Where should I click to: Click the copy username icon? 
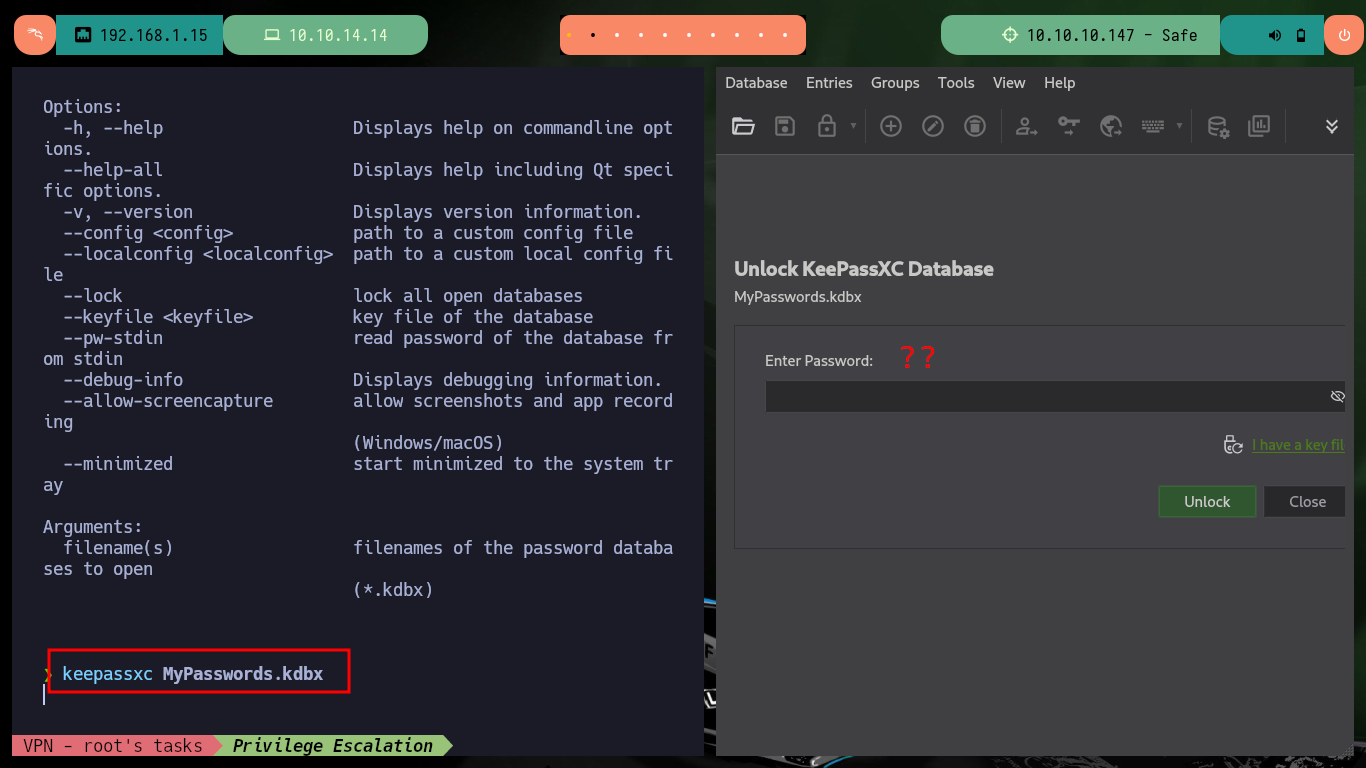point(1027,126)
